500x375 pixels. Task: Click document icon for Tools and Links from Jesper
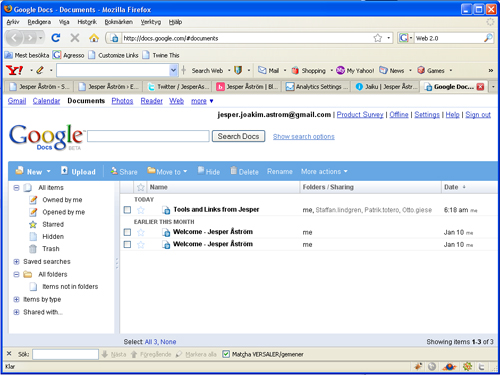point(166,210)
